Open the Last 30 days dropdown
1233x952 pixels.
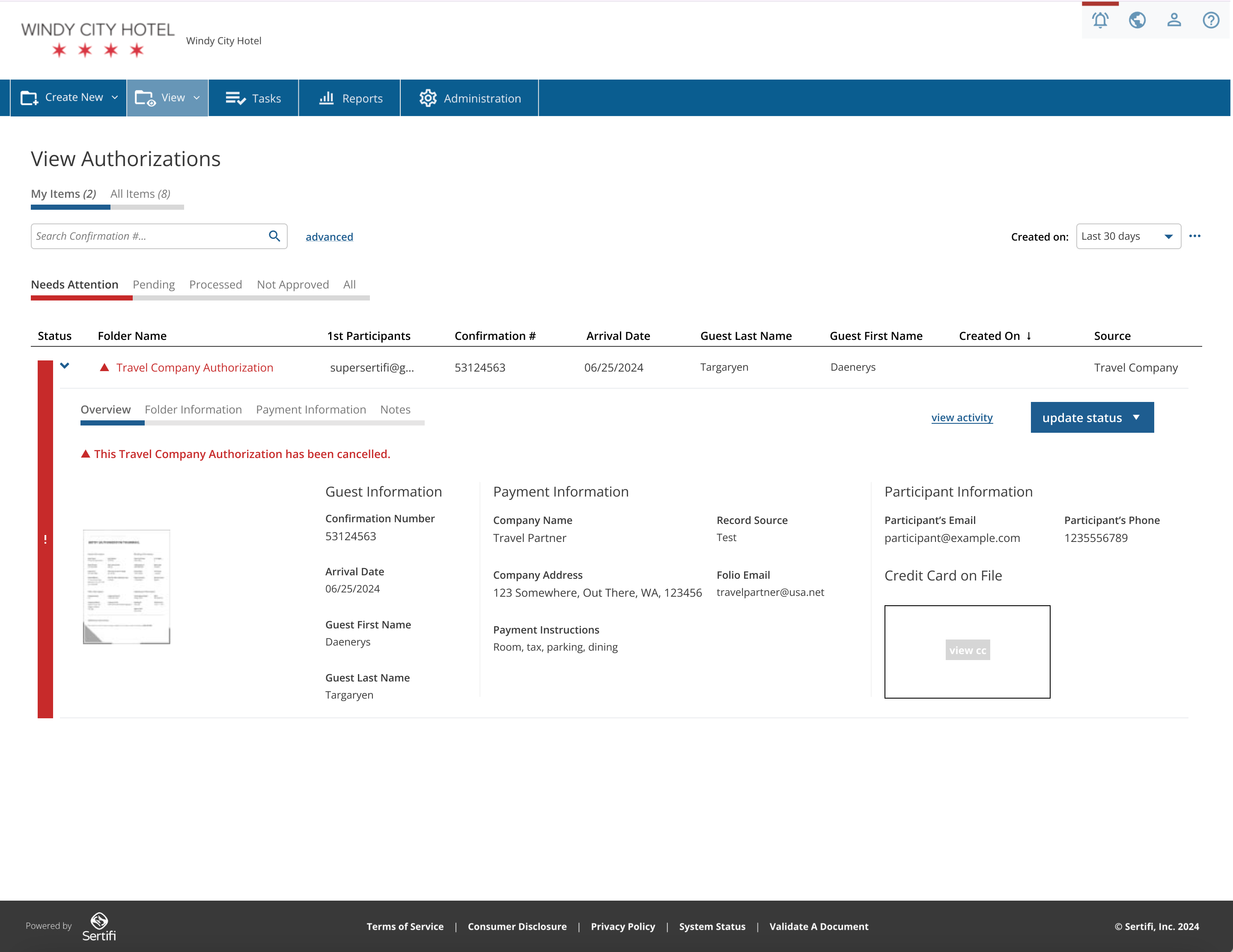1128,236
